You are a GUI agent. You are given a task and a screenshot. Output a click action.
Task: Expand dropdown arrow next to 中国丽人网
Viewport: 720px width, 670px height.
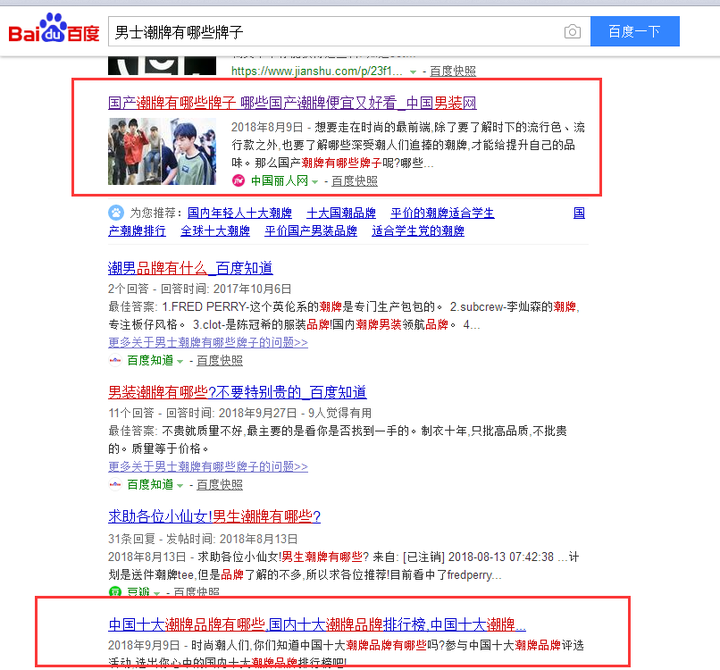[x=315, y=182]
